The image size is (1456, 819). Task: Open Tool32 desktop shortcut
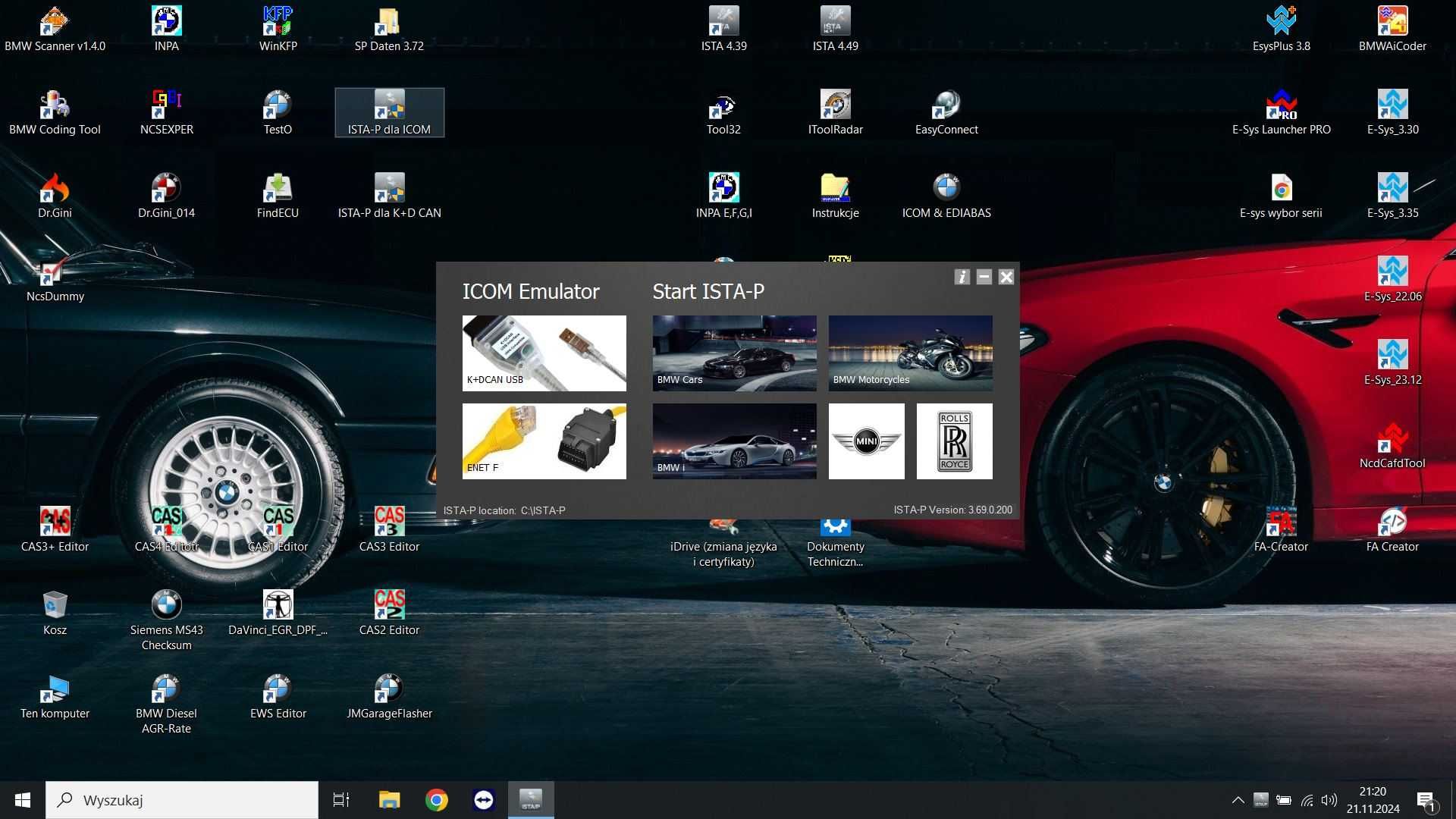(x=723, y=114)
